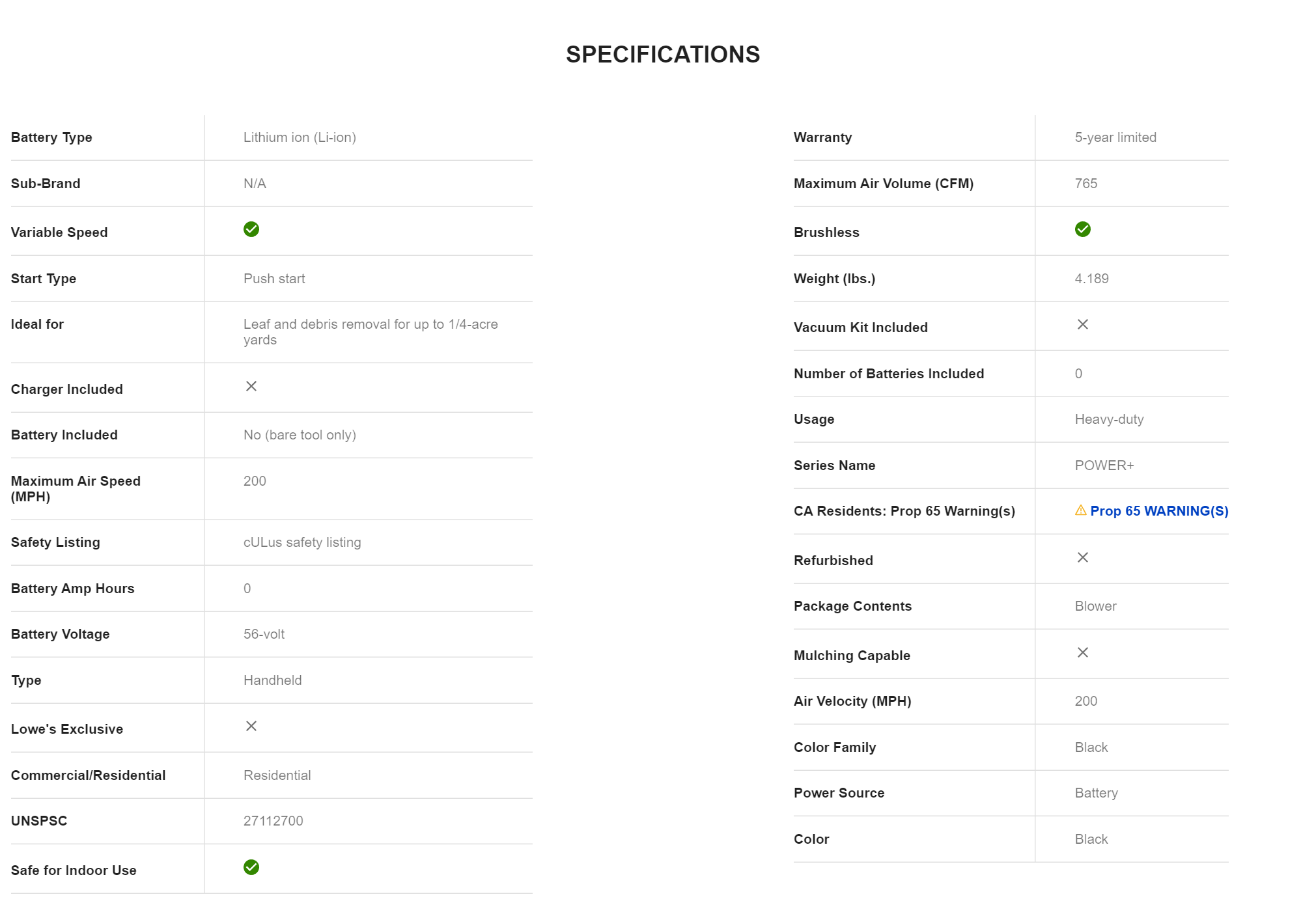1316x903 pixels.
Task: Click the POWER+ series name value
Action: pyautogui.click(x=1104, y=465)
